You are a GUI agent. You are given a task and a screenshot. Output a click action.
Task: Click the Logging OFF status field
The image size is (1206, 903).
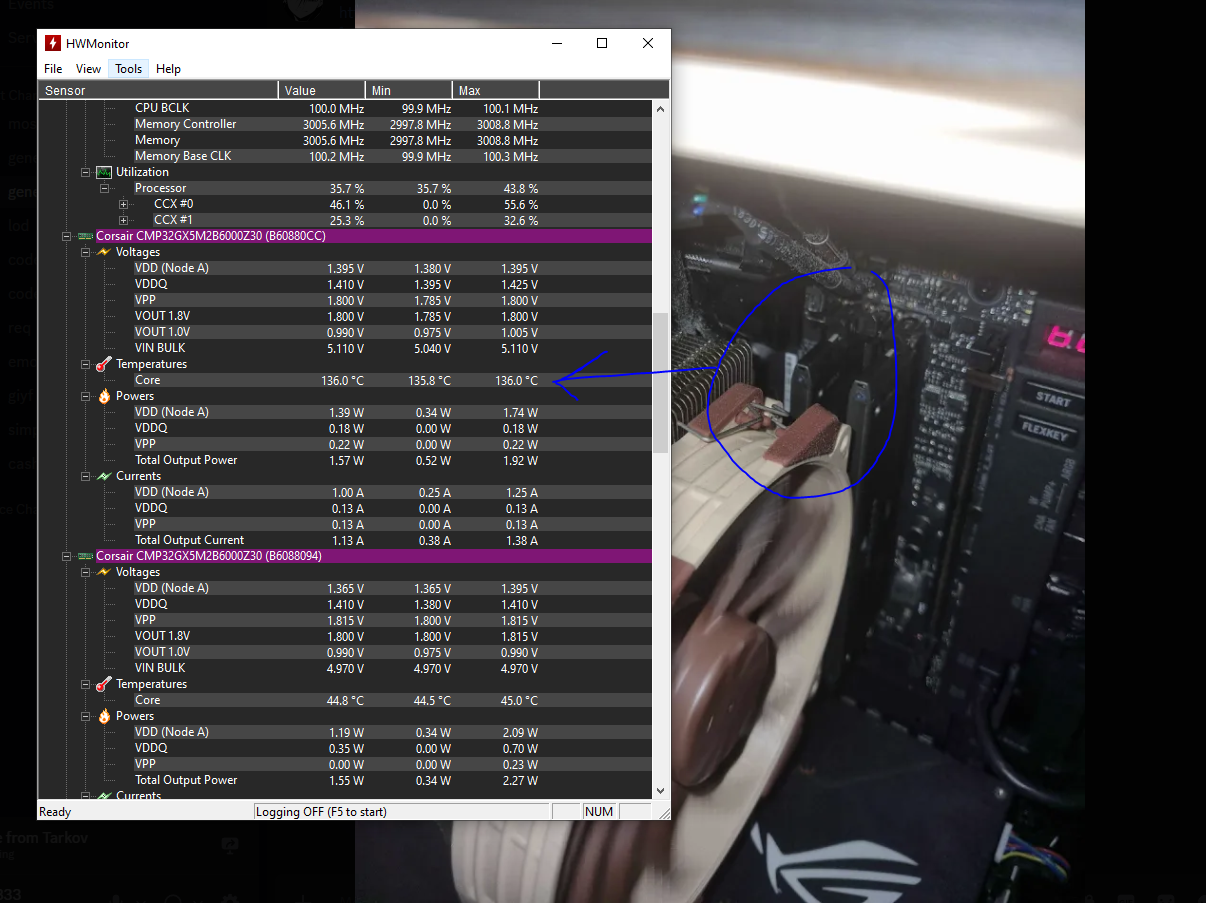click(401, 812)
